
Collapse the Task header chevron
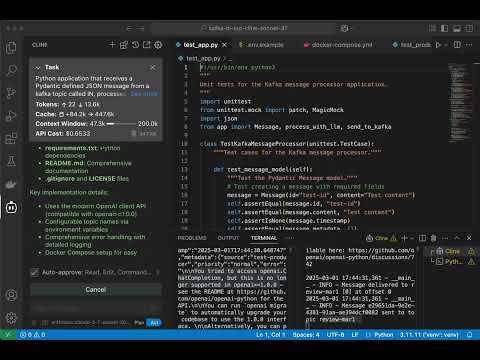38,68
